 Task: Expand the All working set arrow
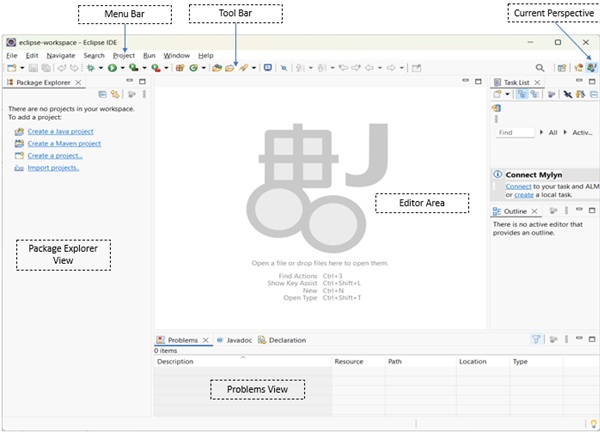[x=541, y=132]
